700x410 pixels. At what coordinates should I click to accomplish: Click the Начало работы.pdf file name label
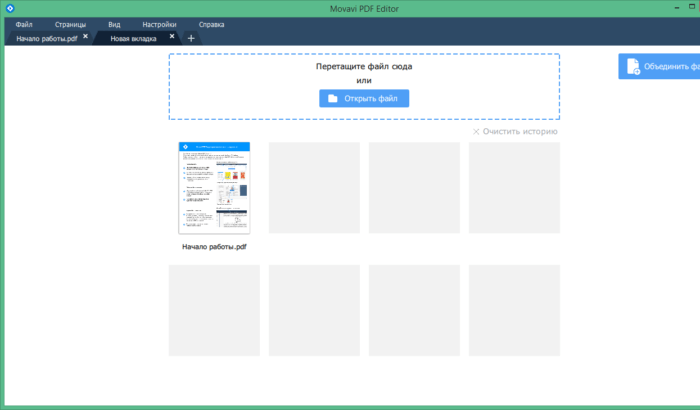click(214, 247)
